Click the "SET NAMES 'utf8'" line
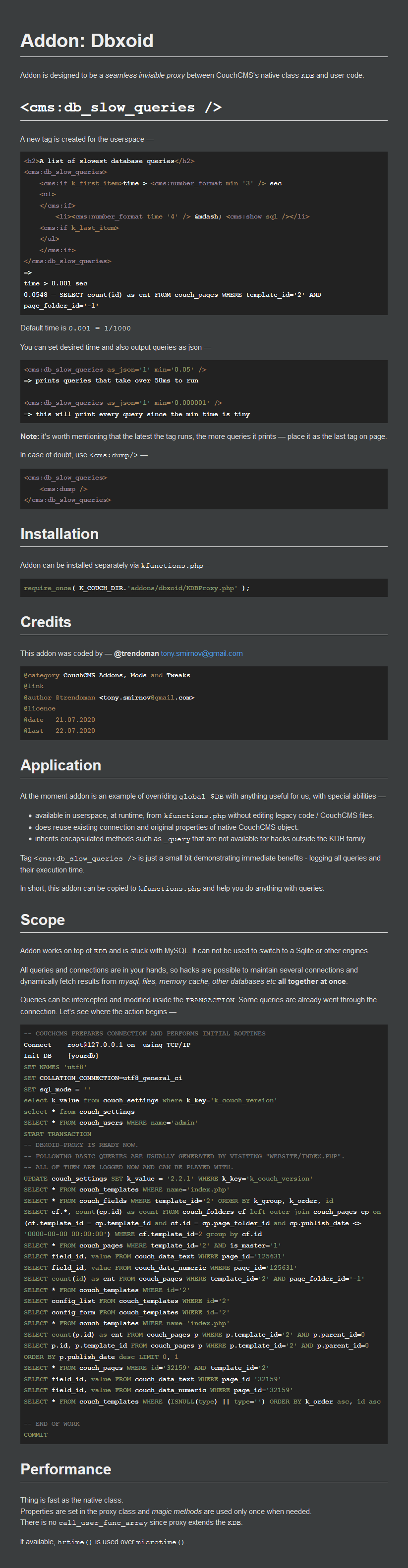408x1568 pixels. 56,1067
